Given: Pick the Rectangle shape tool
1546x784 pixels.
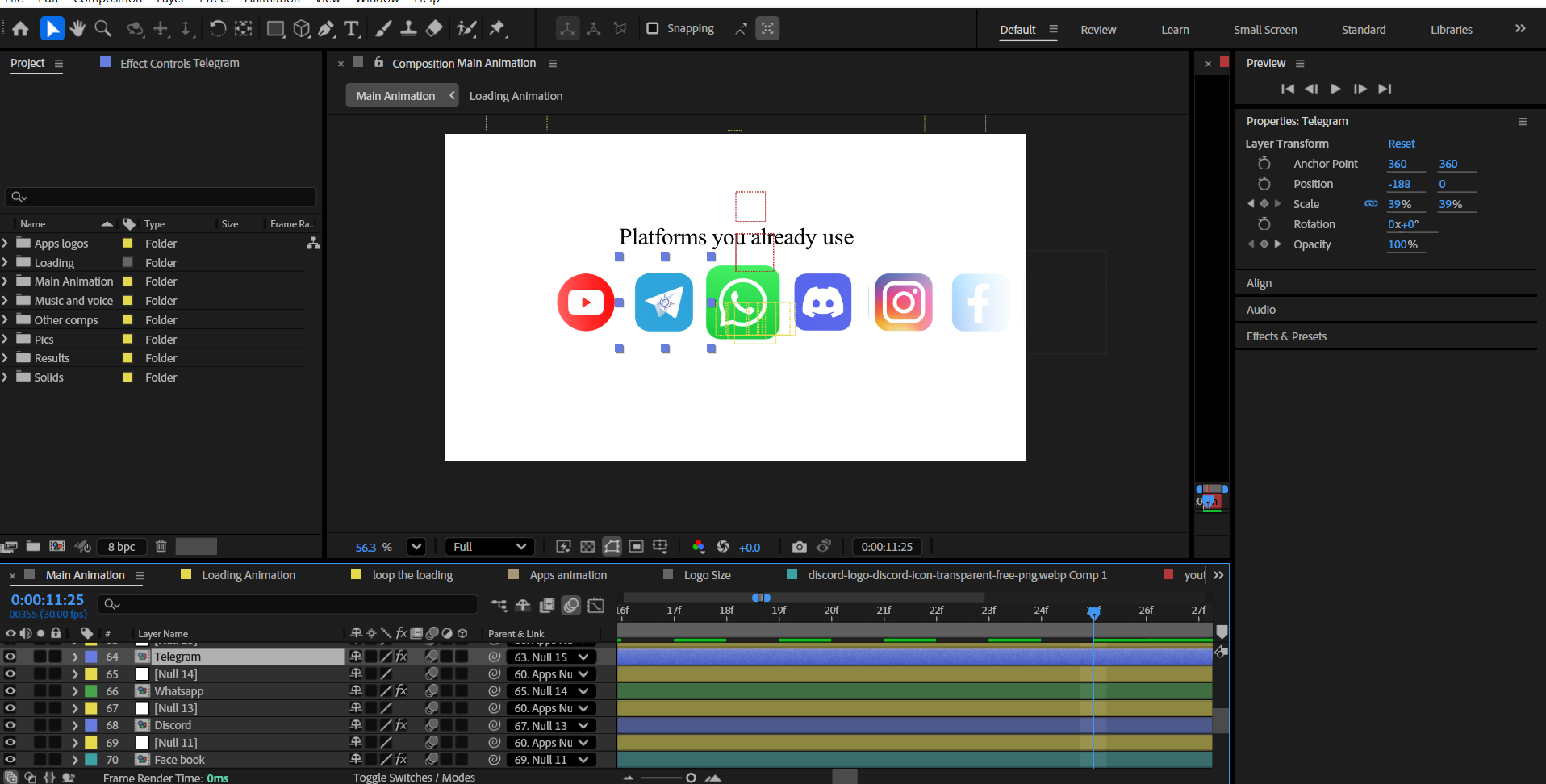Looking at the screenshot, I should click(275, 29).
